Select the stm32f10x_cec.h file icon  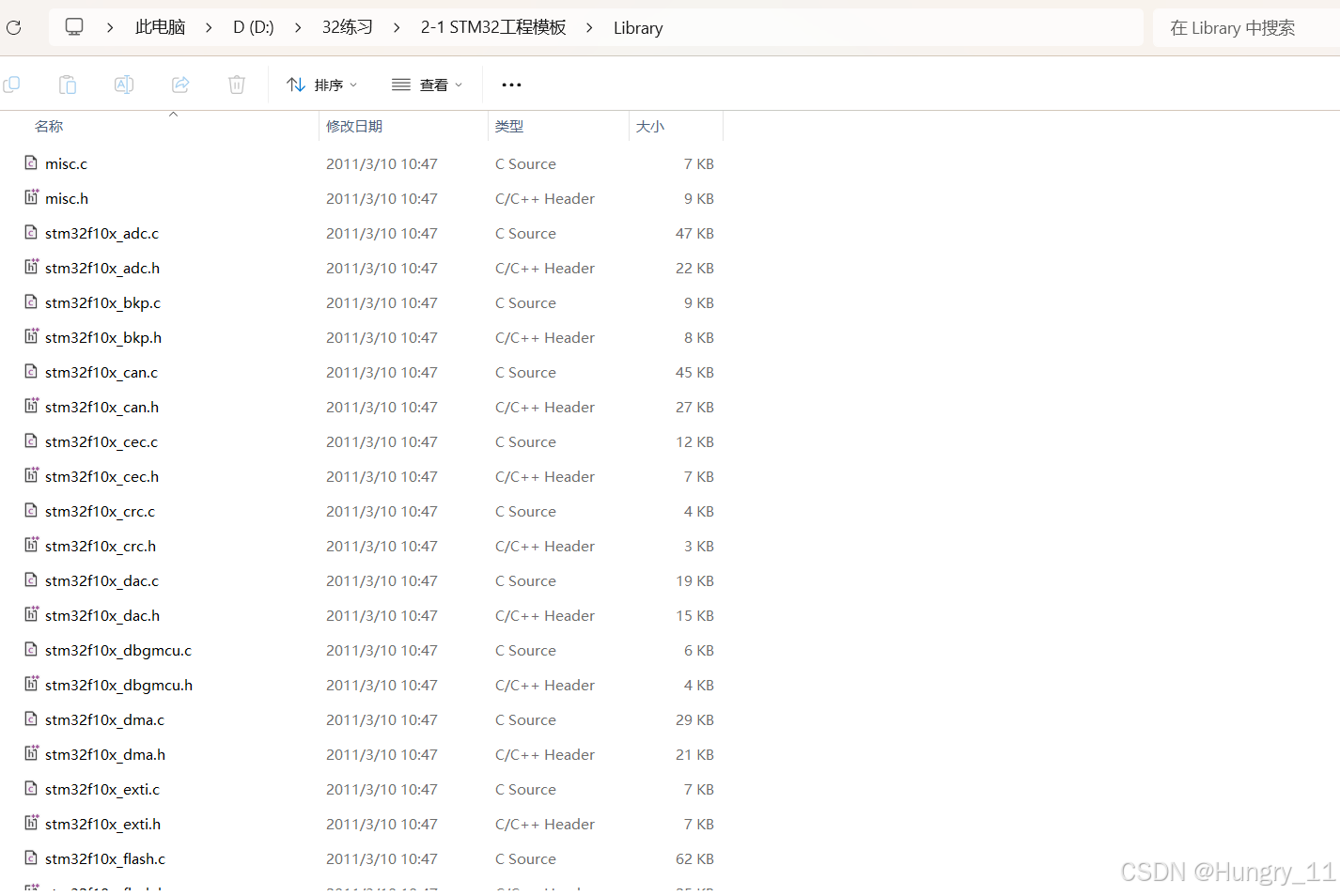click(31, 475)
